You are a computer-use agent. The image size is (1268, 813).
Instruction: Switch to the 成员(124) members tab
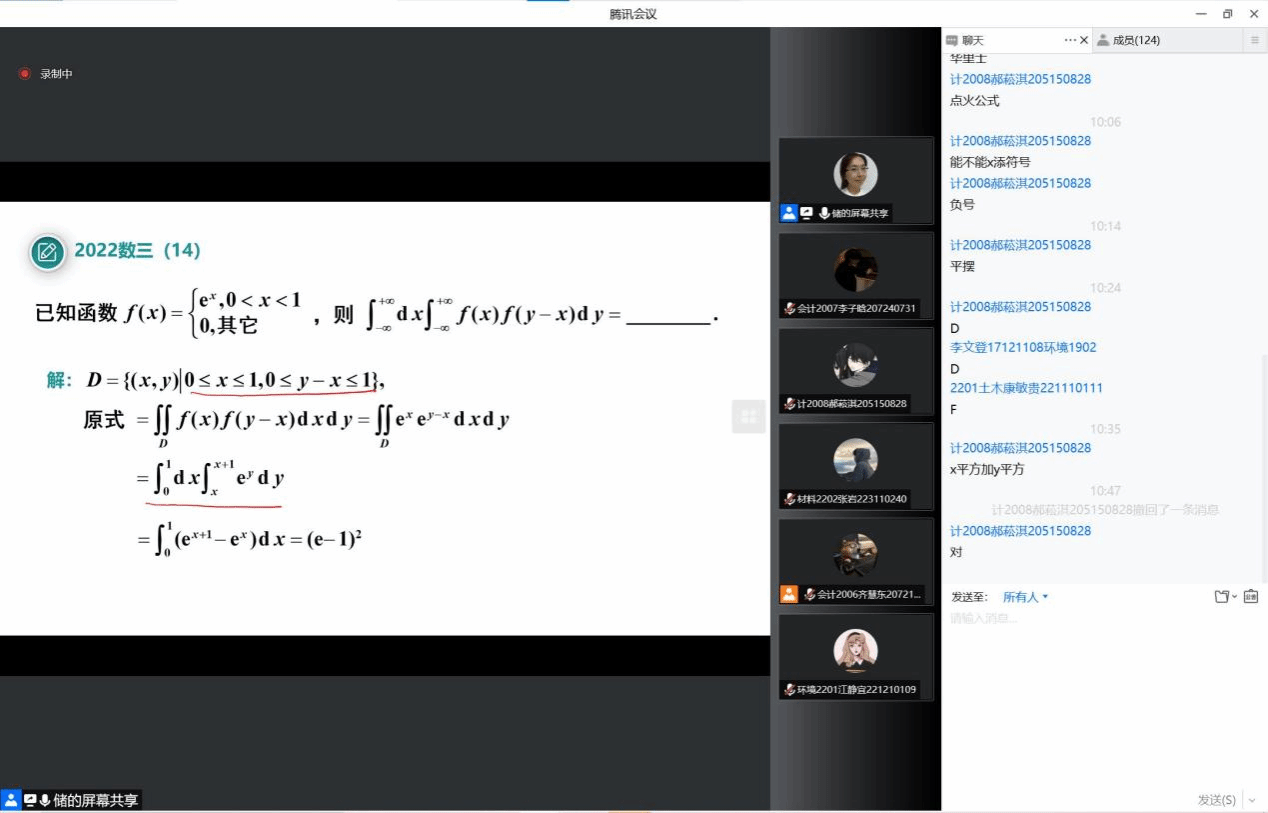tap(1128, 40)
